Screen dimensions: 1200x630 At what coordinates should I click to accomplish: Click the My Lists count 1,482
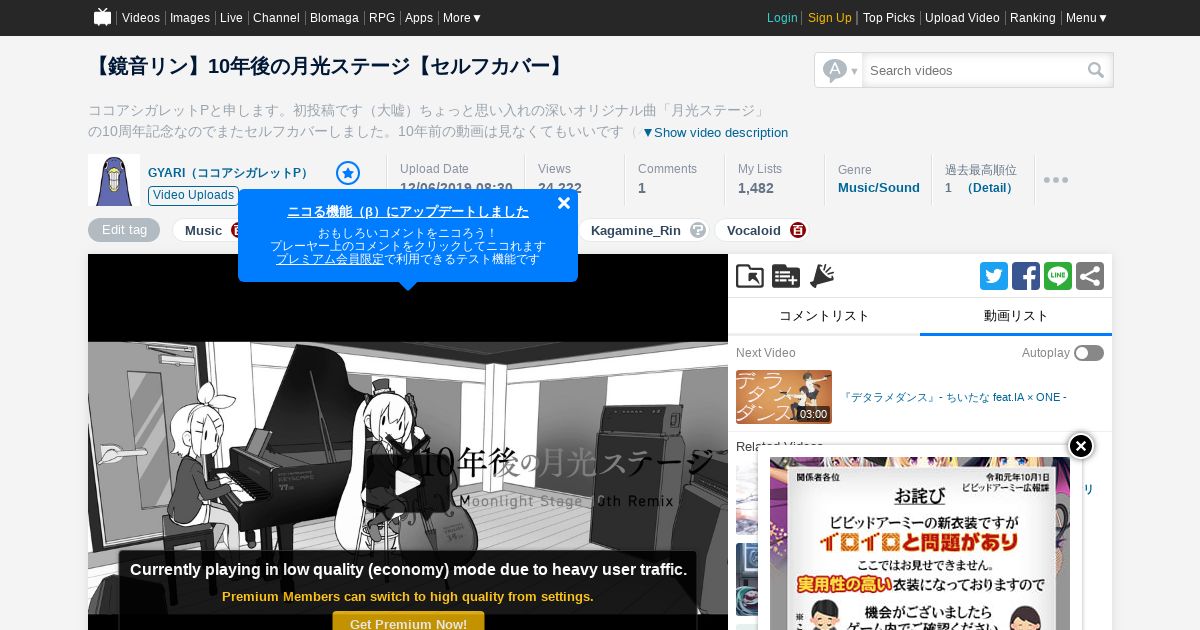pyautogui.click(x=756, y=188)
